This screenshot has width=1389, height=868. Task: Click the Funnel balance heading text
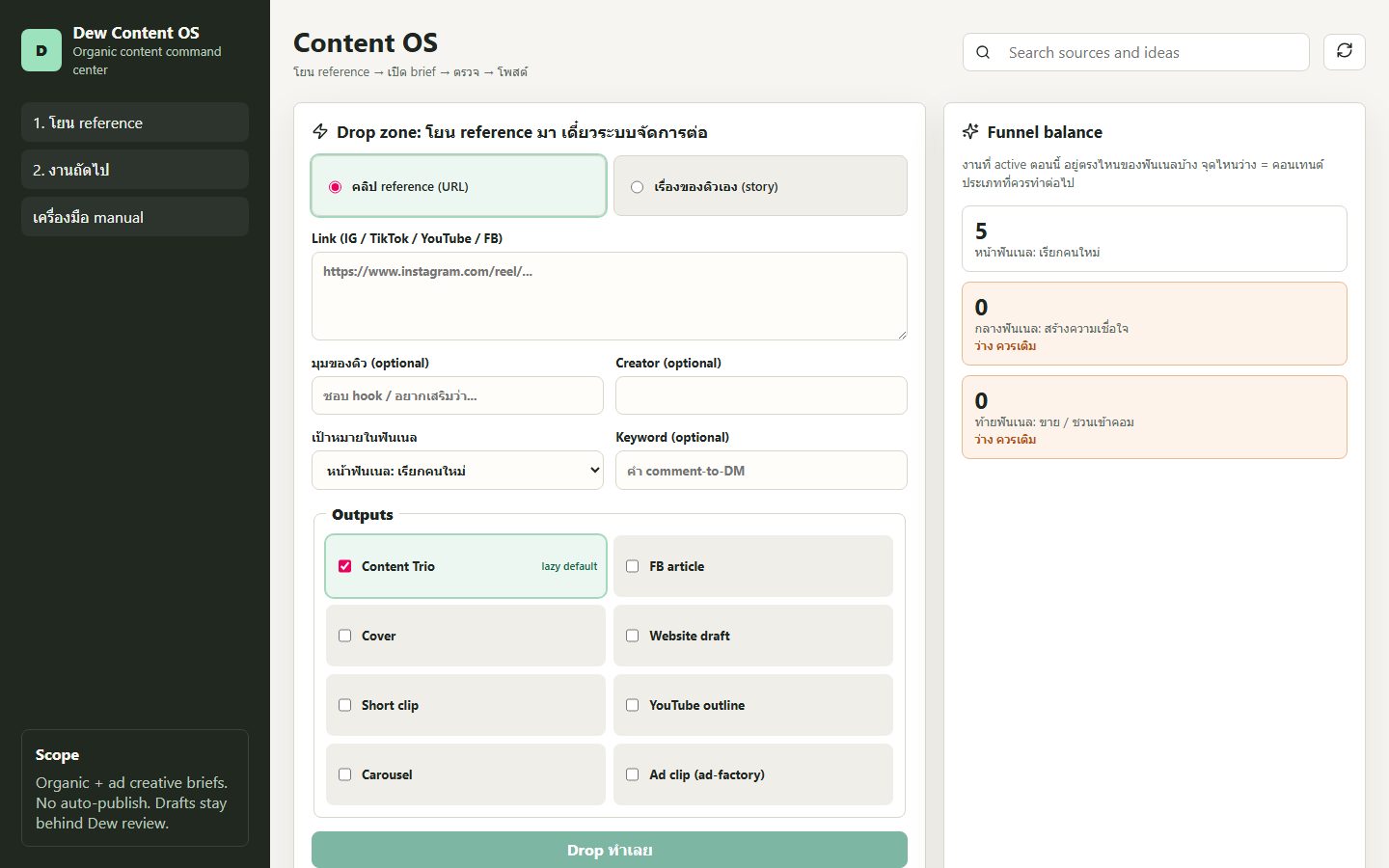click(x=1045, y=132)
